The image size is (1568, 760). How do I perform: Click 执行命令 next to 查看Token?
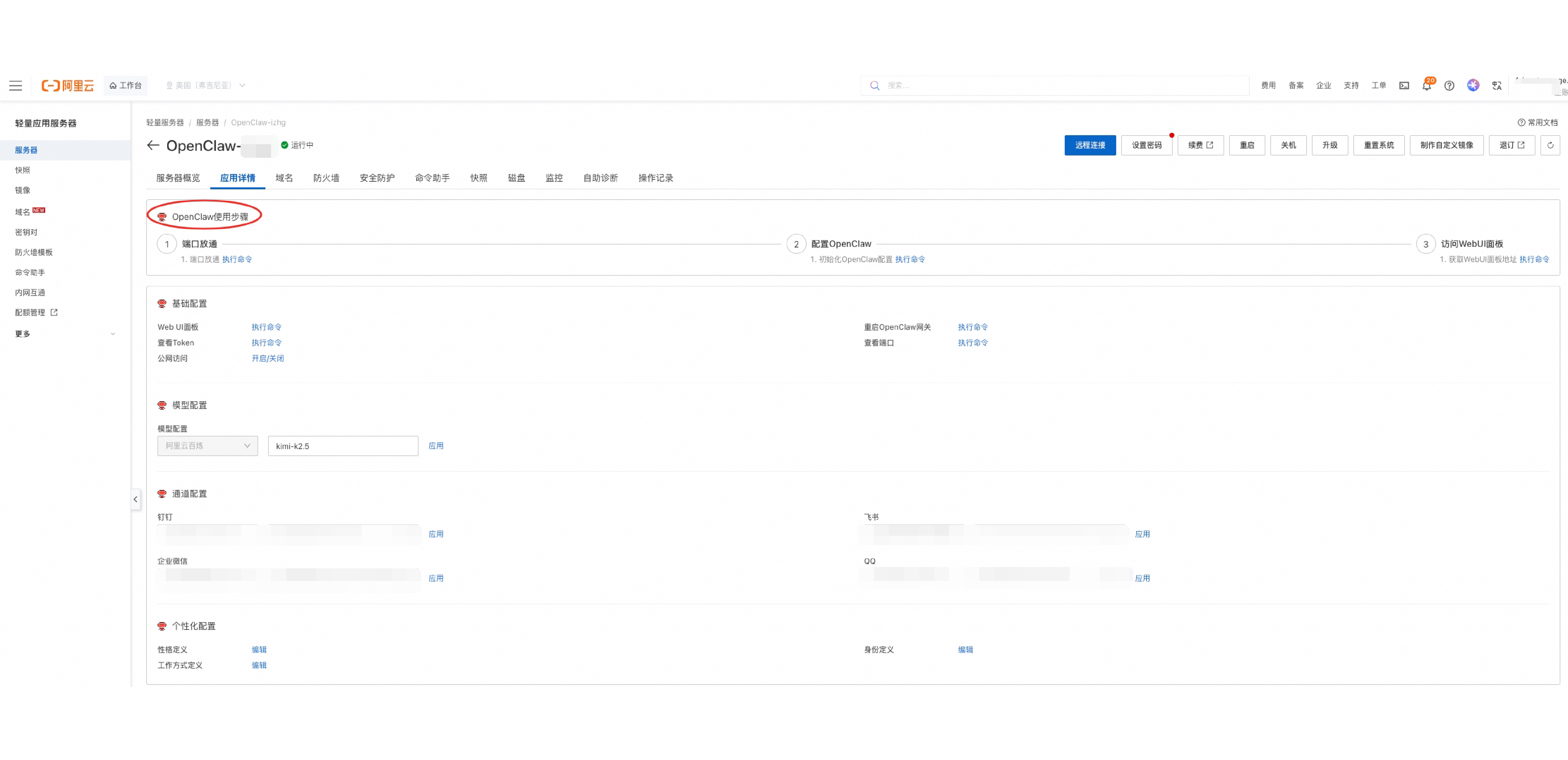267,343
